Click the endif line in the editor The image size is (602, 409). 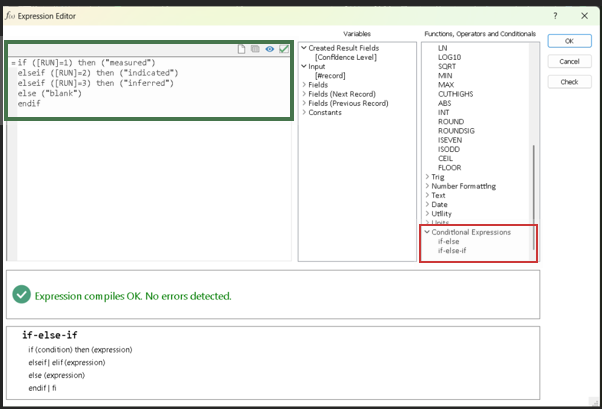tap(29, 104)
